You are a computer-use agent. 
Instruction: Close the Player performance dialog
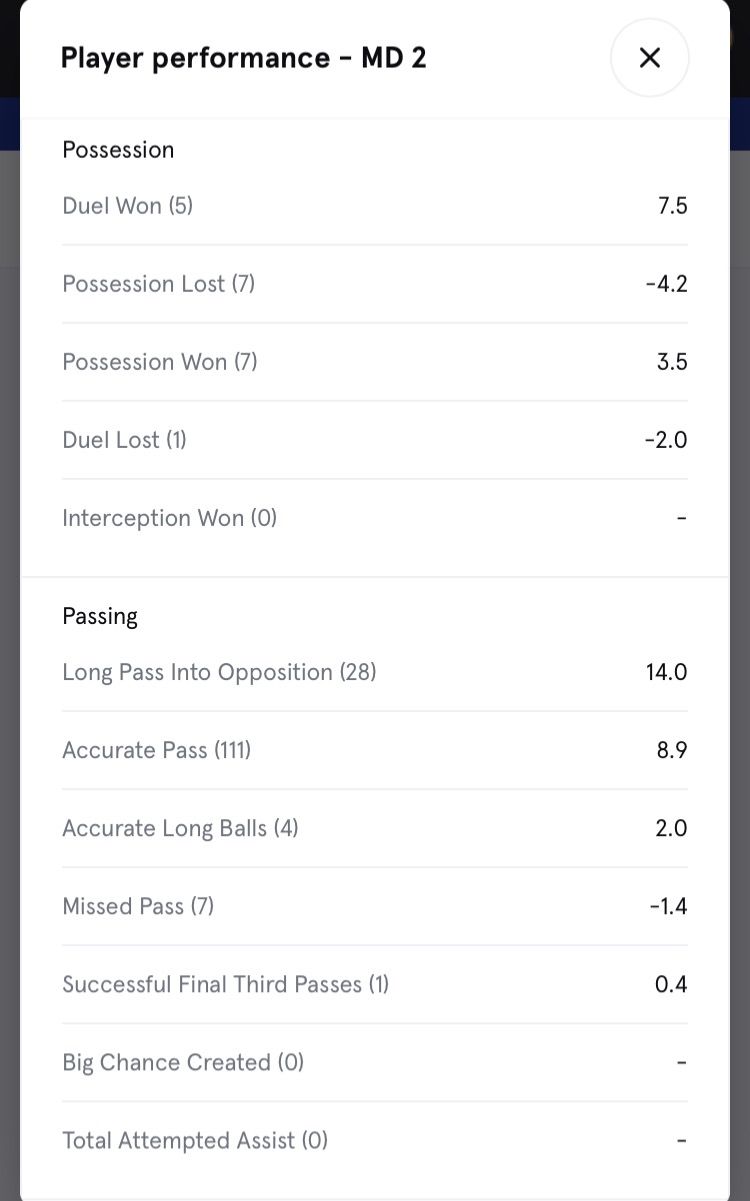pyautogui.click(x=649, y=58)
